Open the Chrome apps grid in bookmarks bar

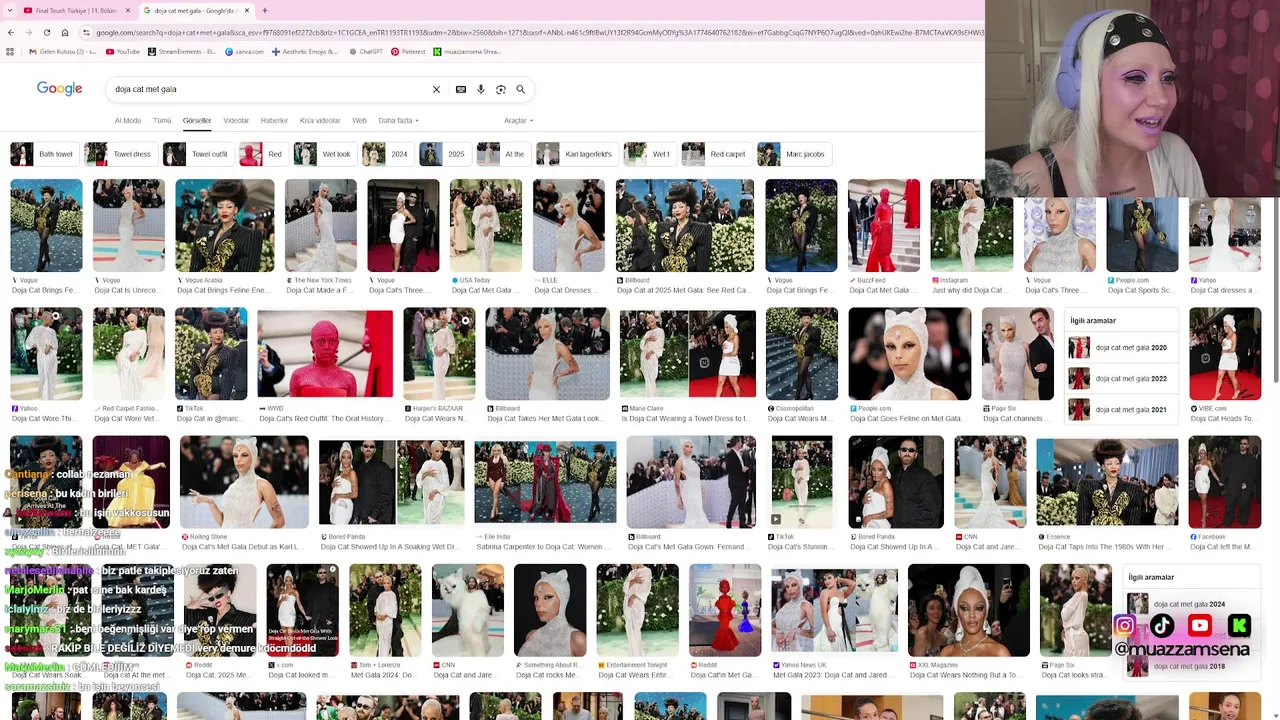[x=10, y=51]
